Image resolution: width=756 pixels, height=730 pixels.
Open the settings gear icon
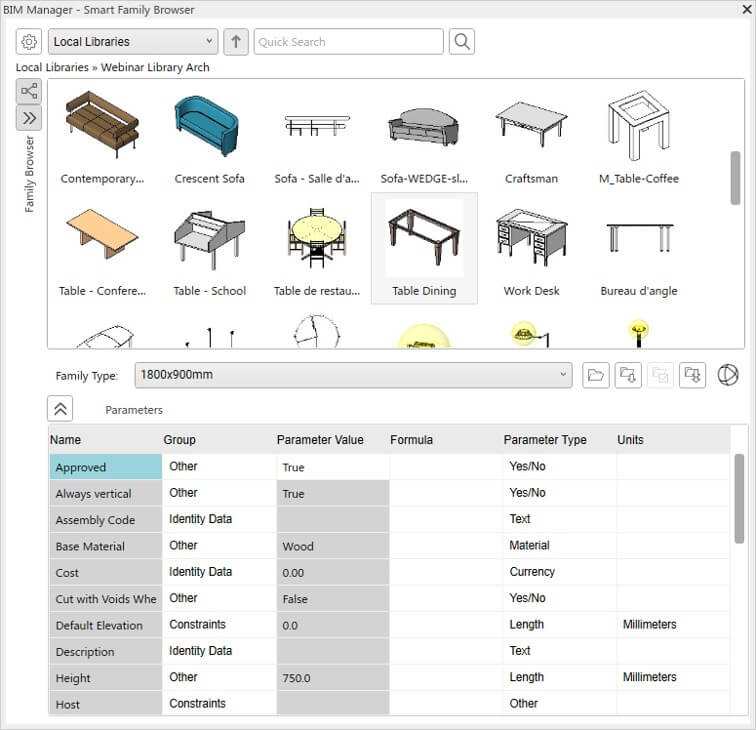pos(28,42)
